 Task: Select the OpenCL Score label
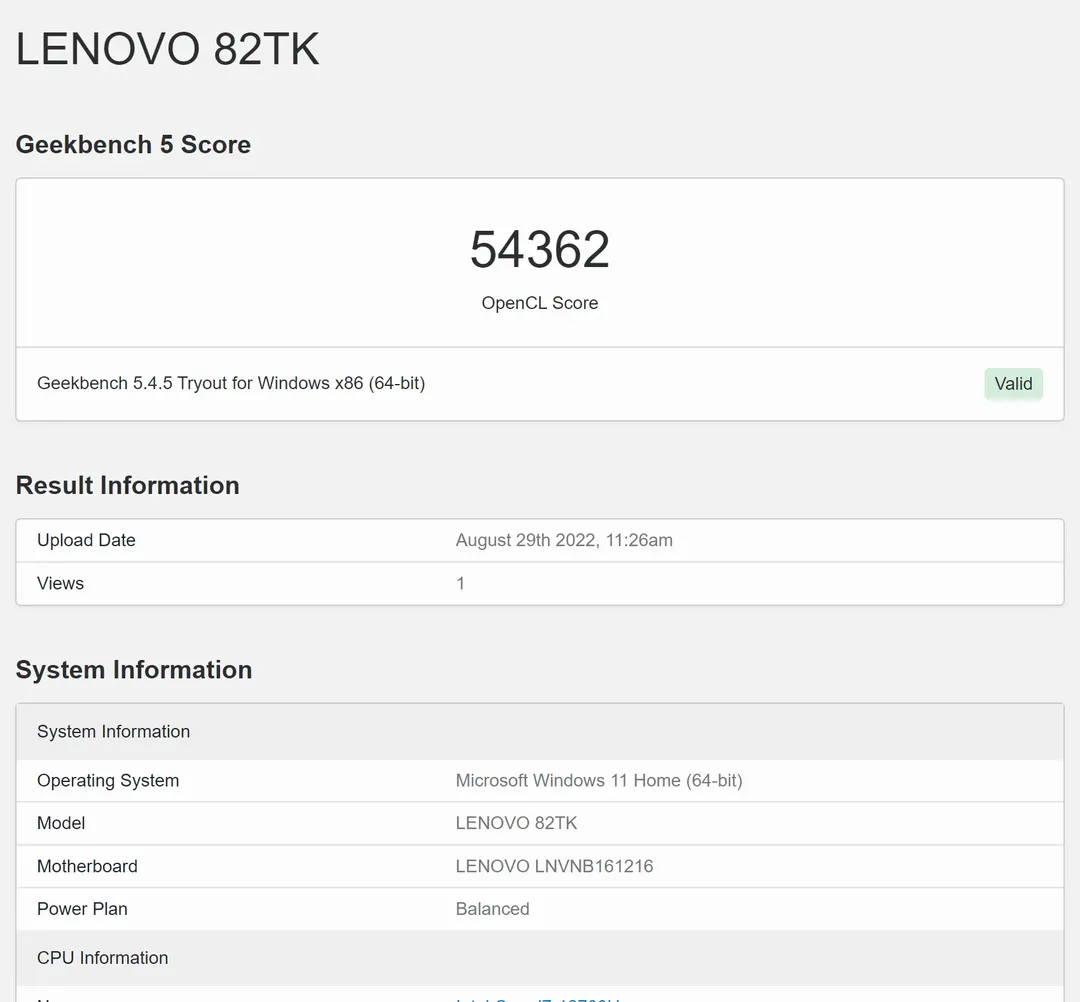pyautogui.click(x=539, y=303)
